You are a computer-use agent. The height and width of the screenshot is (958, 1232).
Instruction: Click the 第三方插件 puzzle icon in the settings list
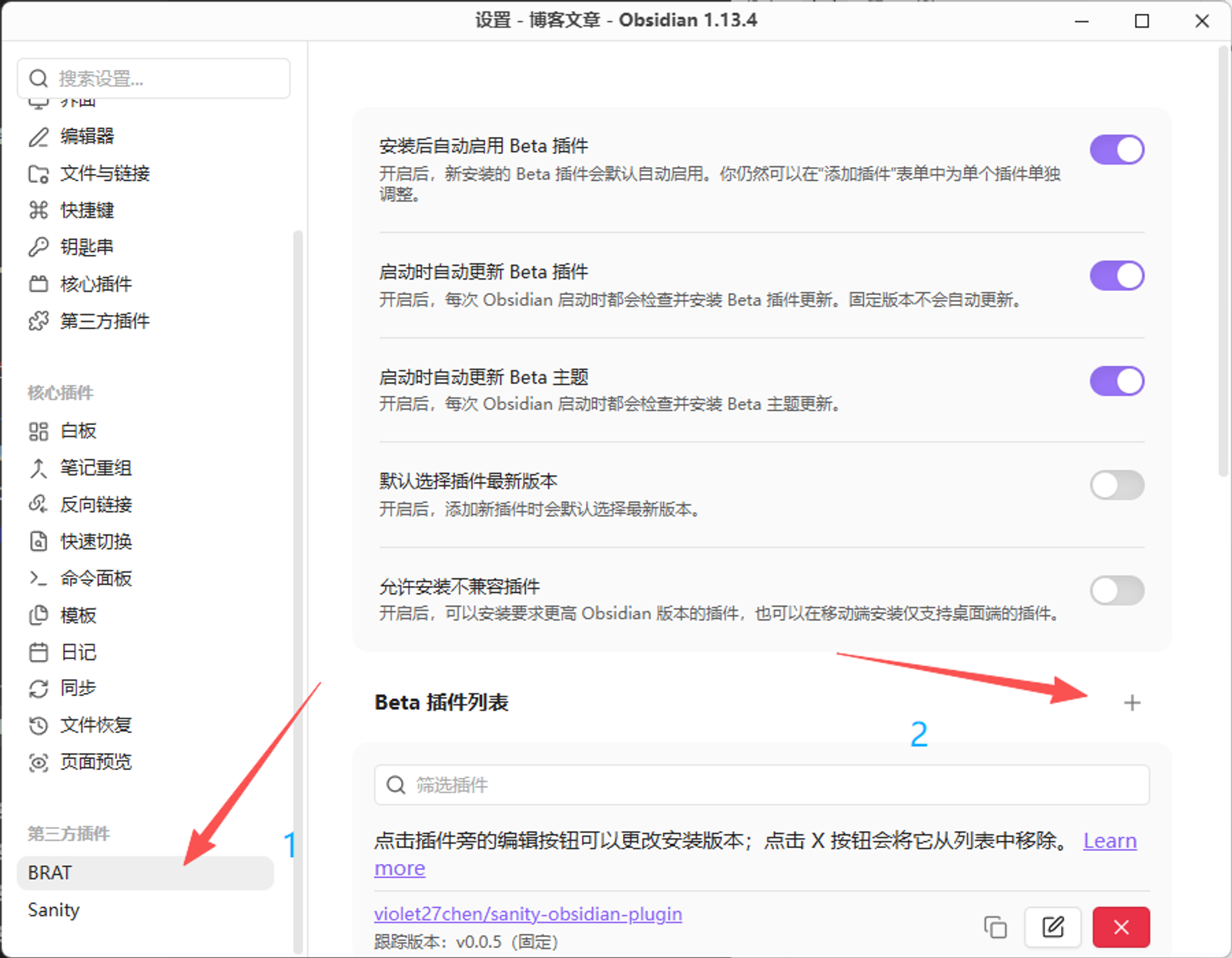[38, 321]
